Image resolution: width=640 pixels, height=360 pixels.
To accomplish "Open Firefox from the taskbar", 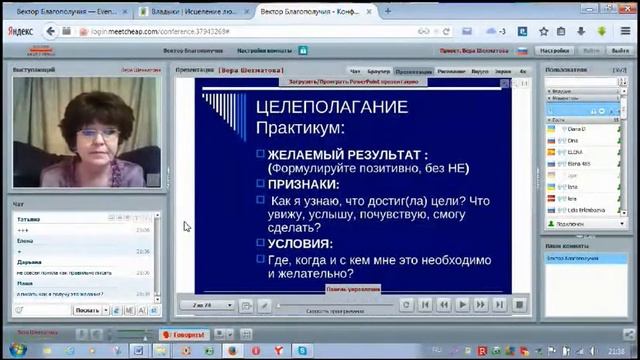I will pos(233,350).
